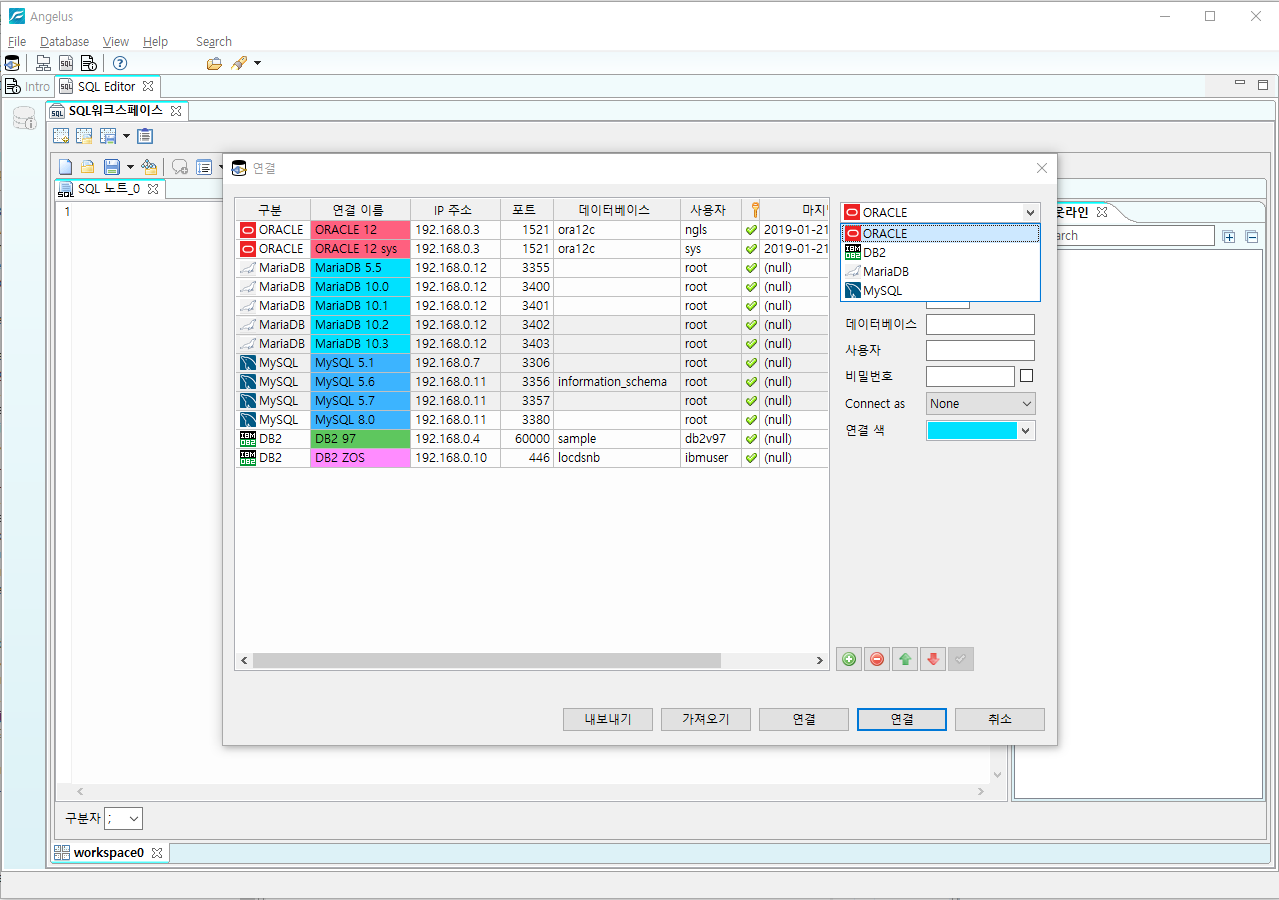Click green up arrow move connection button
Image resolution: width=1279 pixels, height=900 pixels.
[x=905, y=659]
